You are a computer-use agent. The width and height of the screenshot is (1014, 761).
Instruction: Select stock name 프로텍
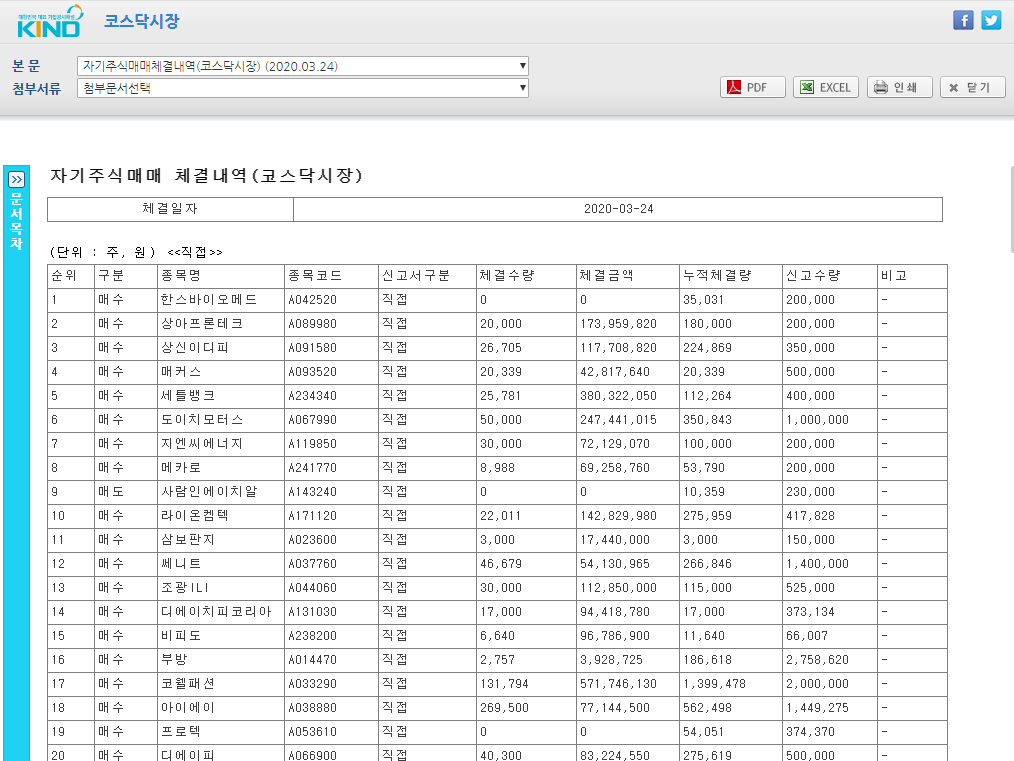pos(181,732)
